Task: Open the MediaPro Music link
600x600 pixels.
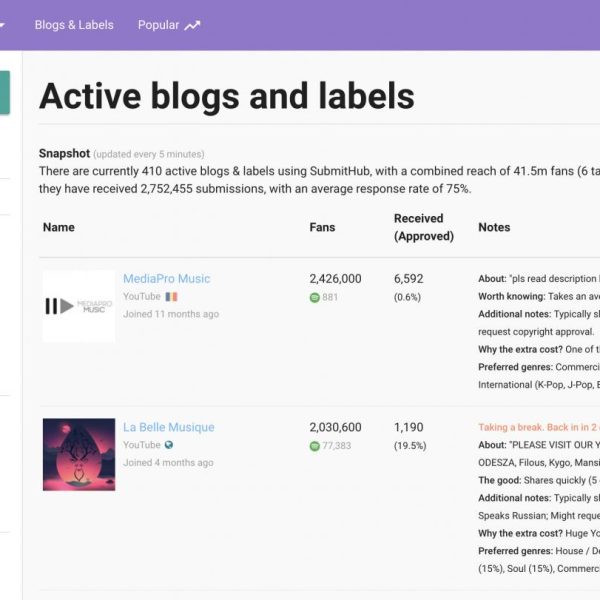Action: [166, 279]
